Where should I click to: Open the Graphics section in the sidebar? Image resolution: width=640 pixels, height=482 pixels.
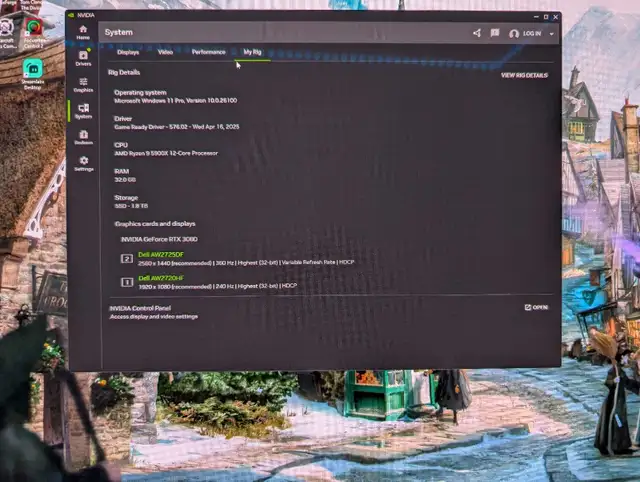[83, 85]
